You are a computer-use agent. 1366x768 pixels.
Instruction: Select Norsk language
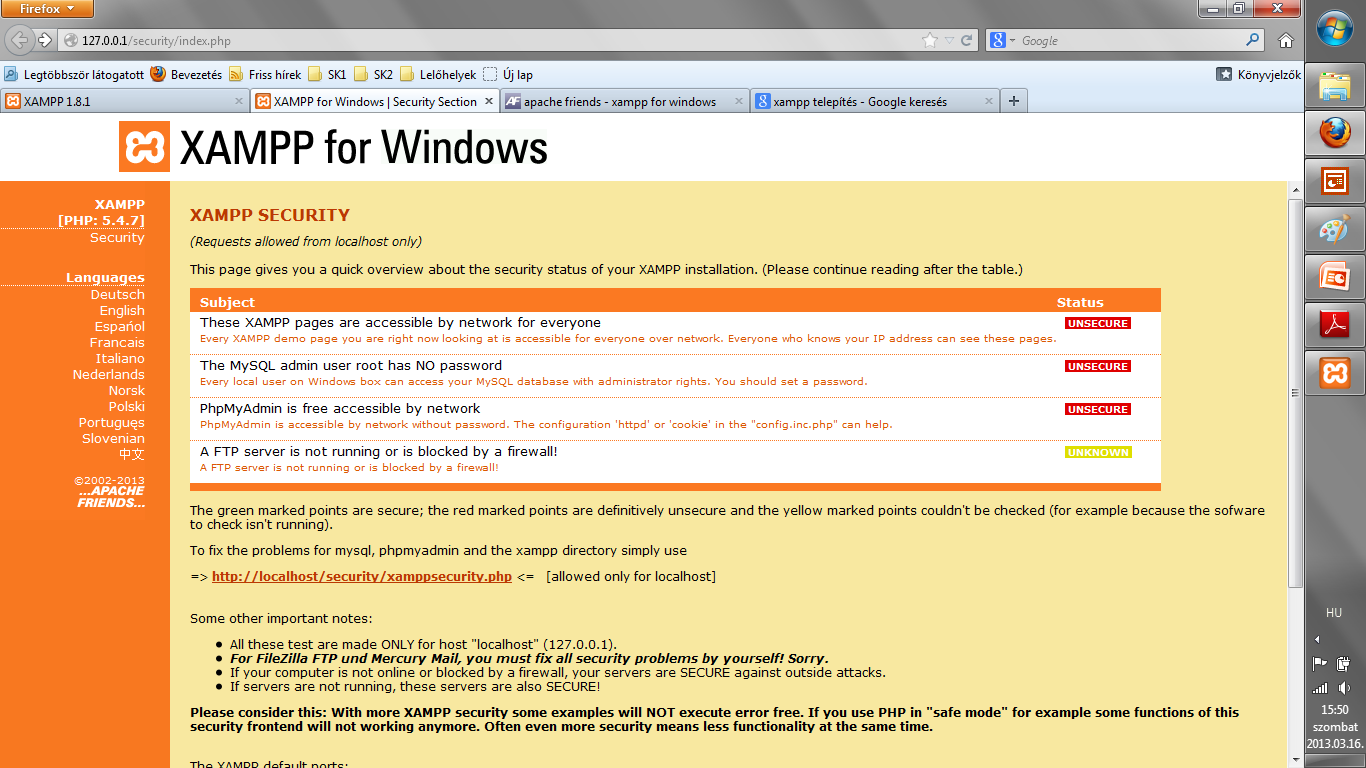click(x=127, y=391)
